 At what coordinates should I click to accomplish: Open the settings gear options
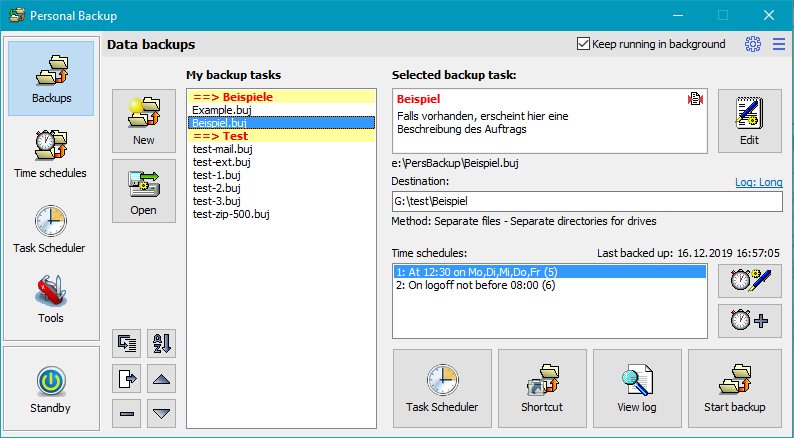(x=753, y=44)
